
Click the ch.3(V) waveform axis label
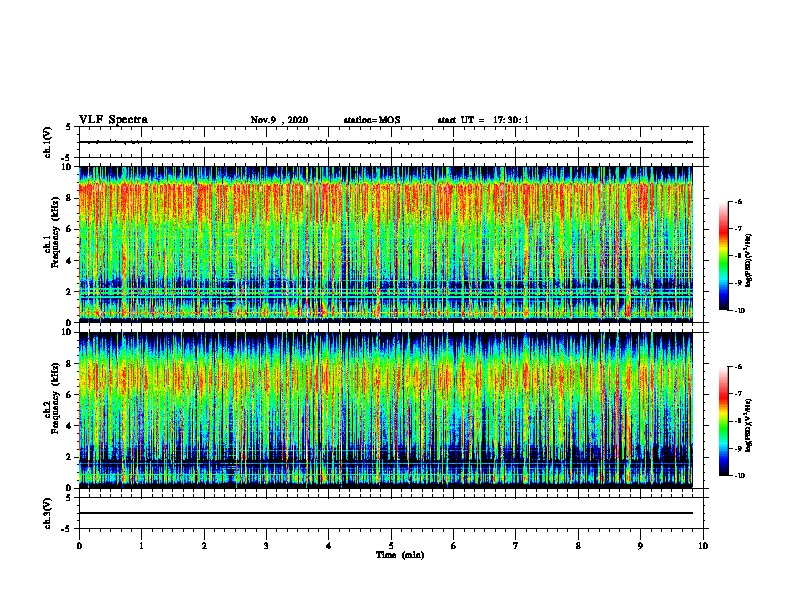tap(48, 513)
